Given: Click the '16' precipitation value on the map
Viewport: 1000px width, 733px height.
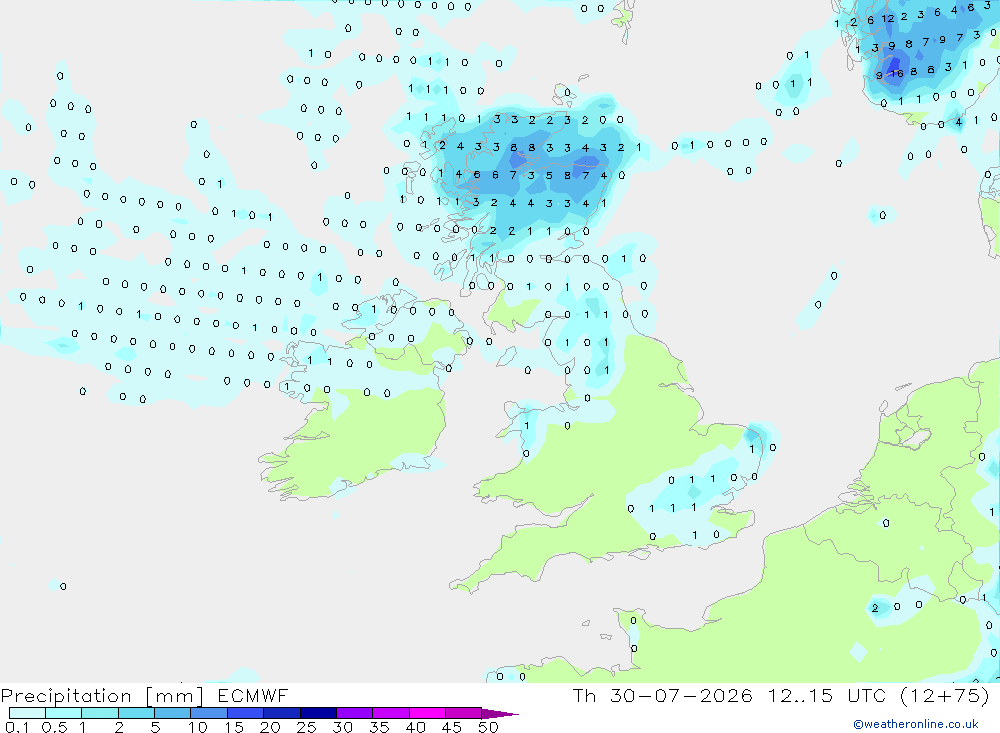Looking at the screenshot, I should [897, 73].
